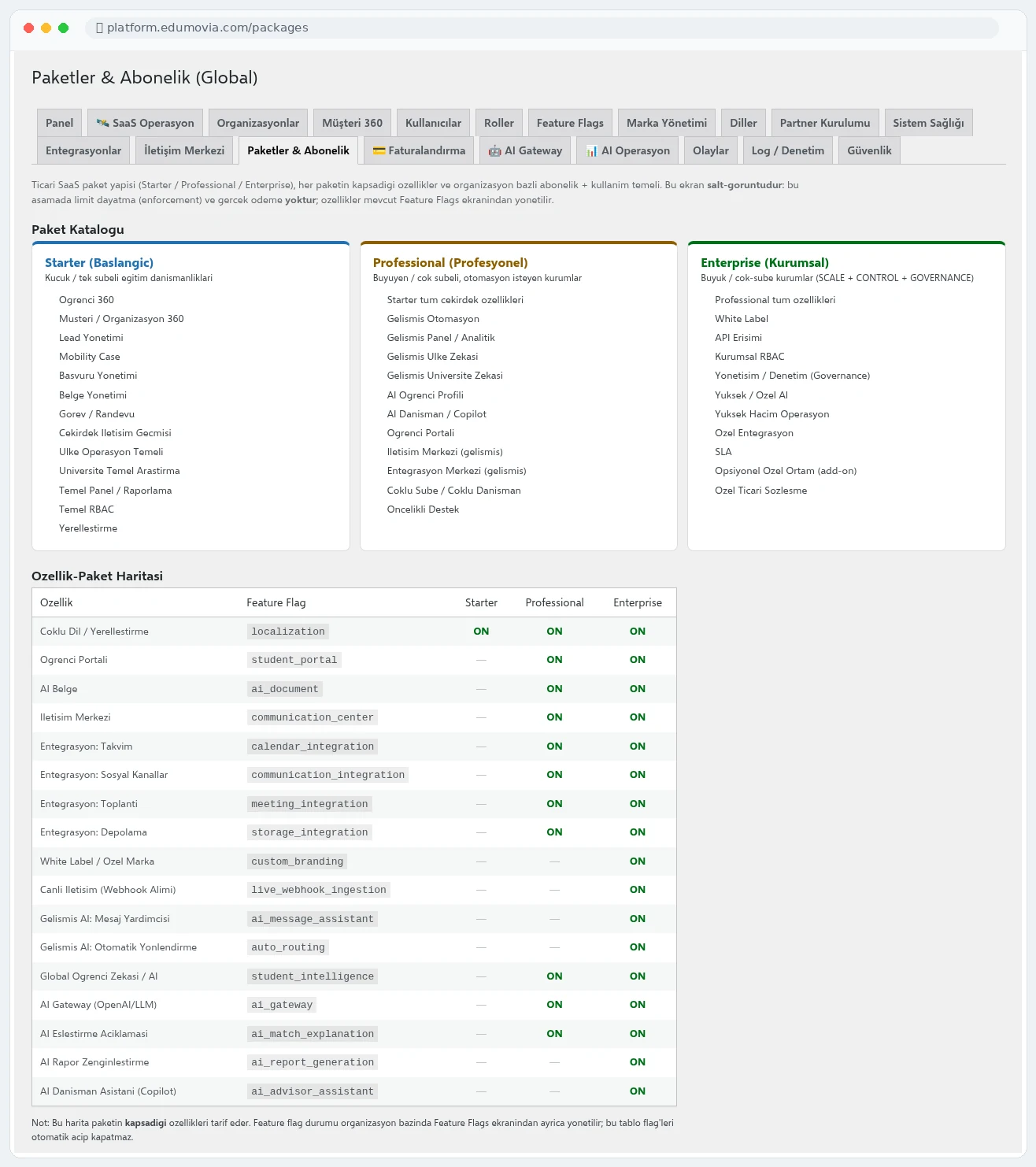1036x1167 pixels.
Task: Click 'API Erisimi' in the Enterprise list
Action: [738, 338]
